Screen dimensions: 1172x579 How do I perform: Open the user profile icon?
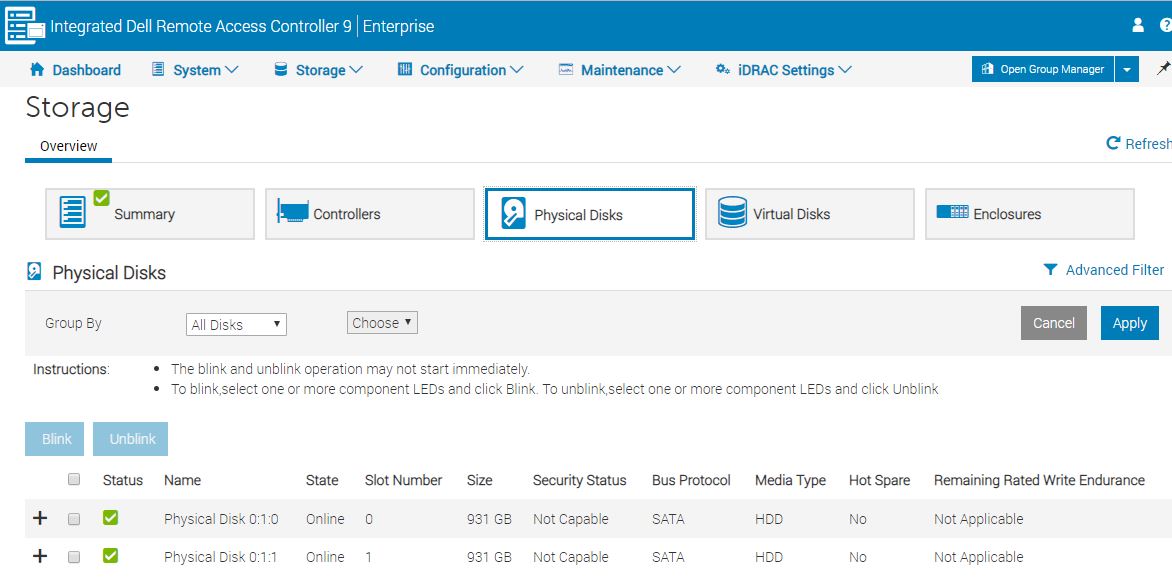[x=1137, y=25]
